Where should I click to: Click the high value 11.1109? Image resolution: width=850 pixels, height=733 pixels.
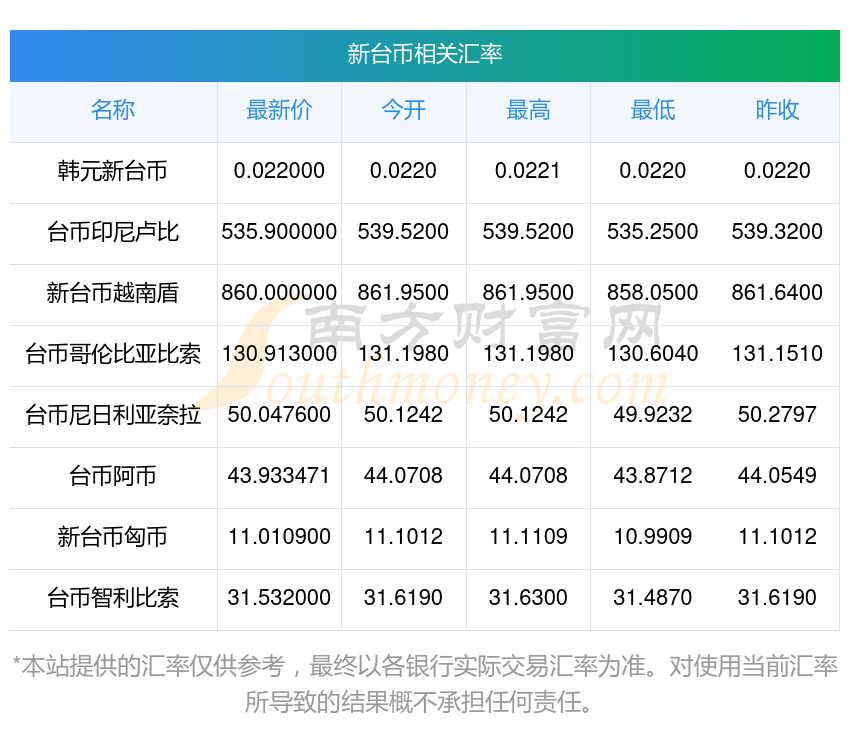coord(528,537)
